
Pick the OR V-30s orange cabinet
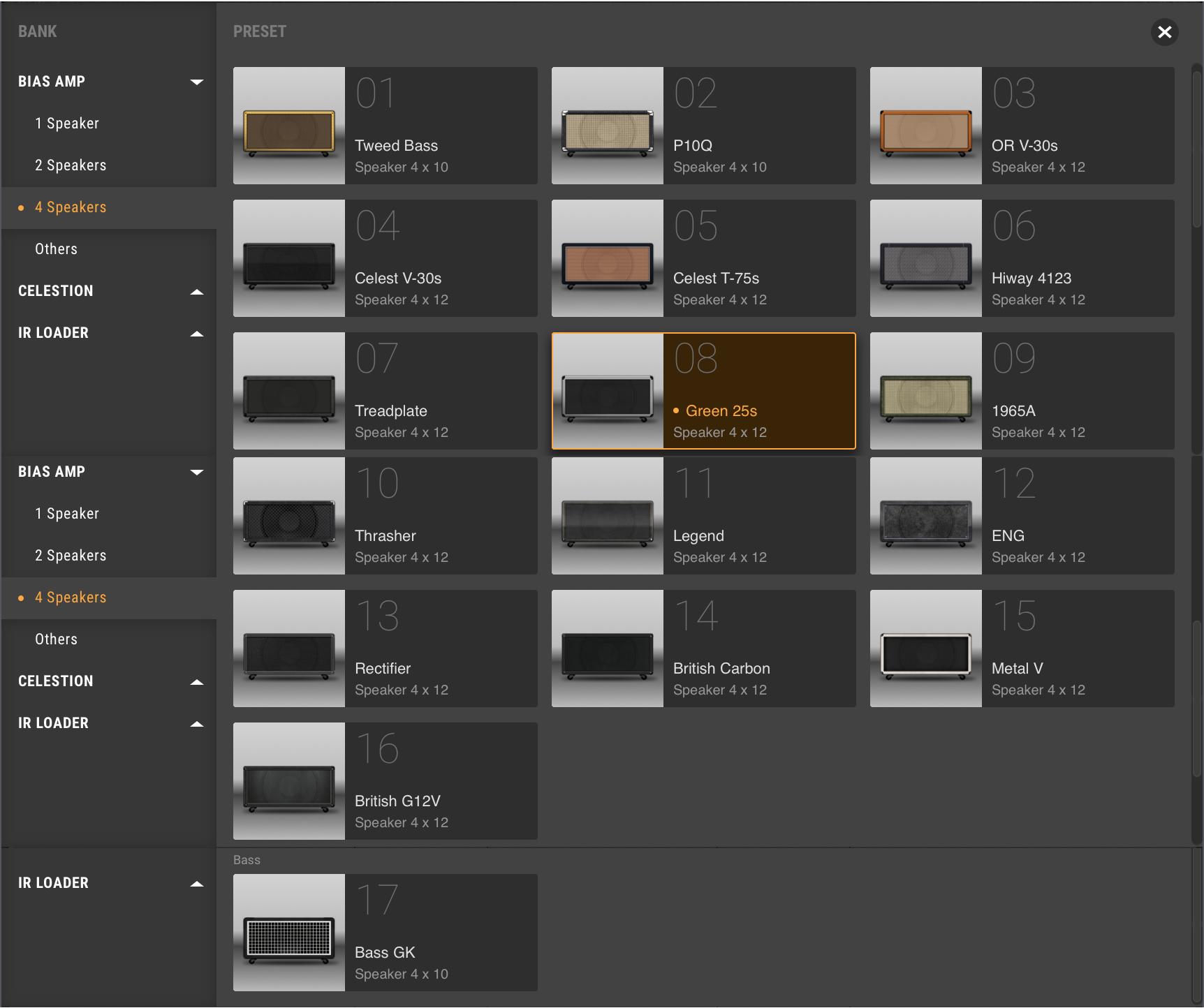(x=1022, y=126)
